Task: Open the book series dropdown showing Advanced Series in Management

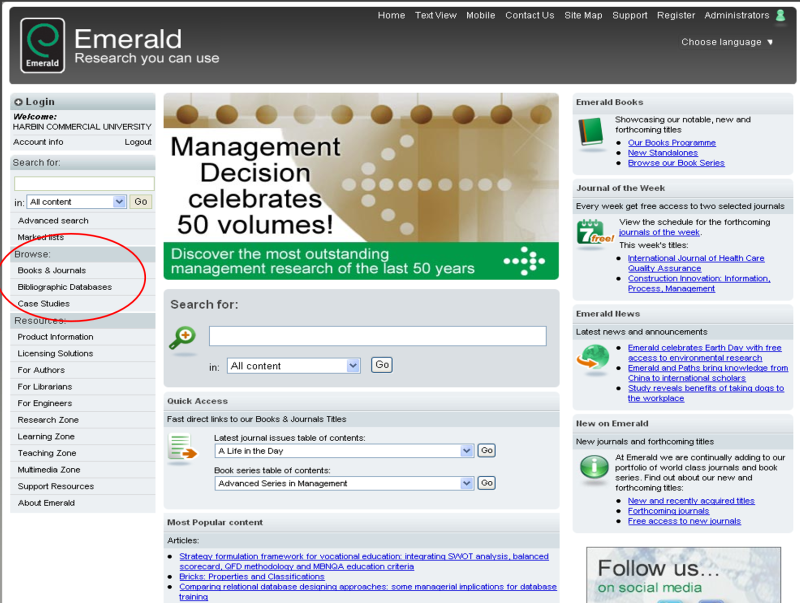Action: [344, 483]
